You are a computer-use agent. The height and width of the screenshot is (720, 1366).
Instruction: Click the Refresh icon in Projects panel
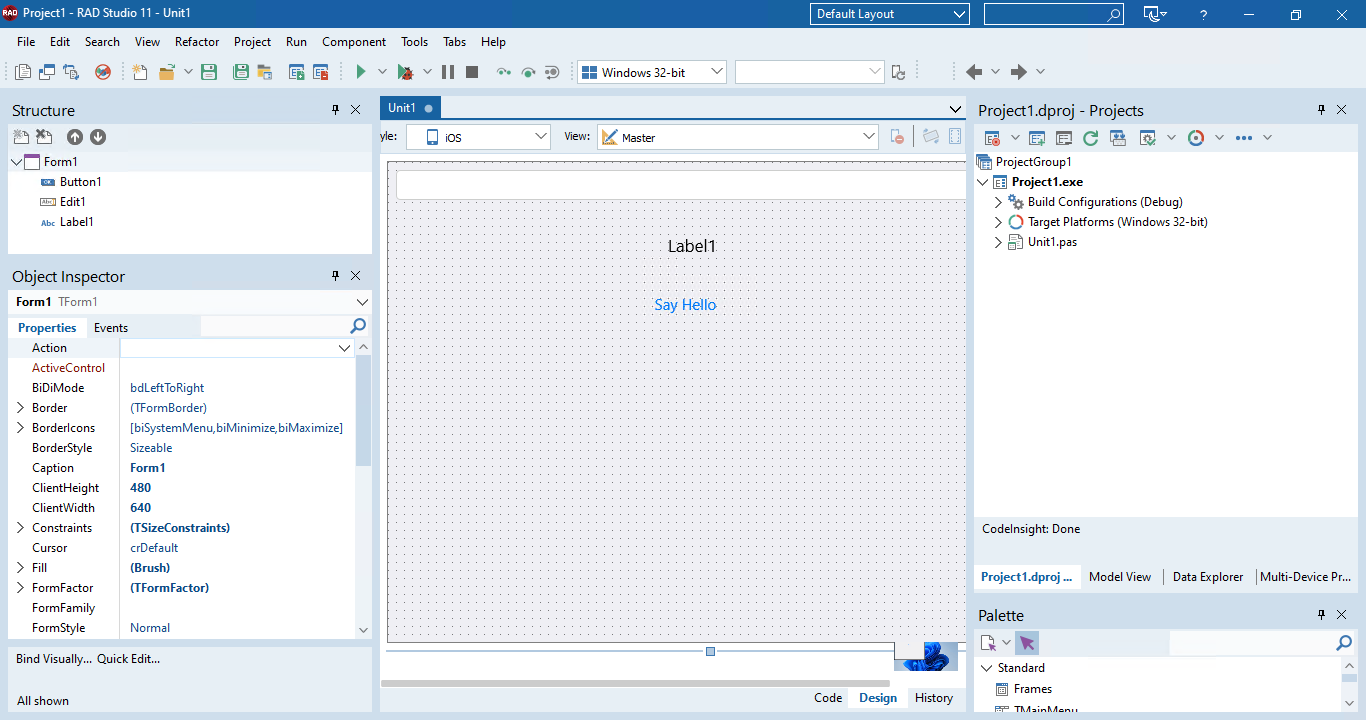click(1090, 138)
